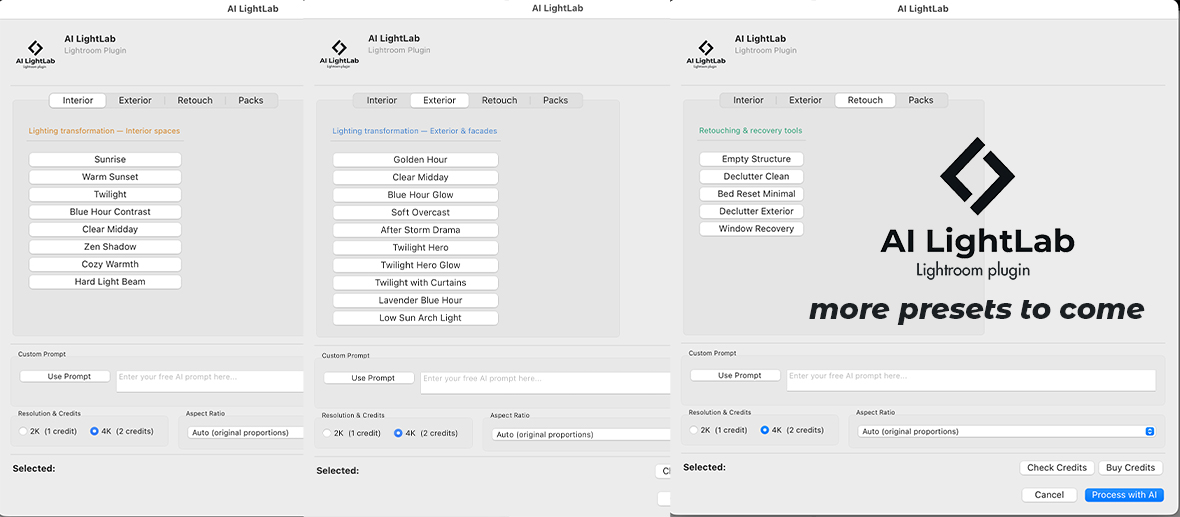Select active Retouch tab in right window
Screen dimensions: 1180x517
click(865, 100)
